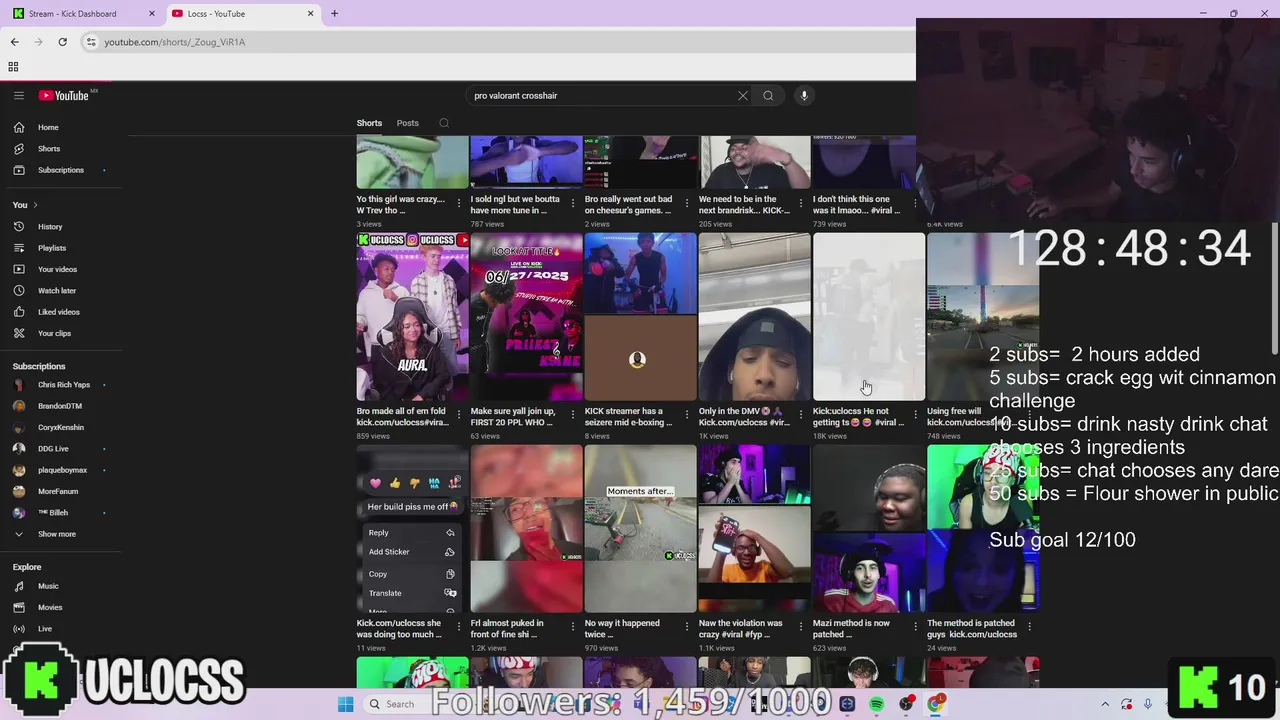Switch to the Posts channel tab

[x=407, y=123]
